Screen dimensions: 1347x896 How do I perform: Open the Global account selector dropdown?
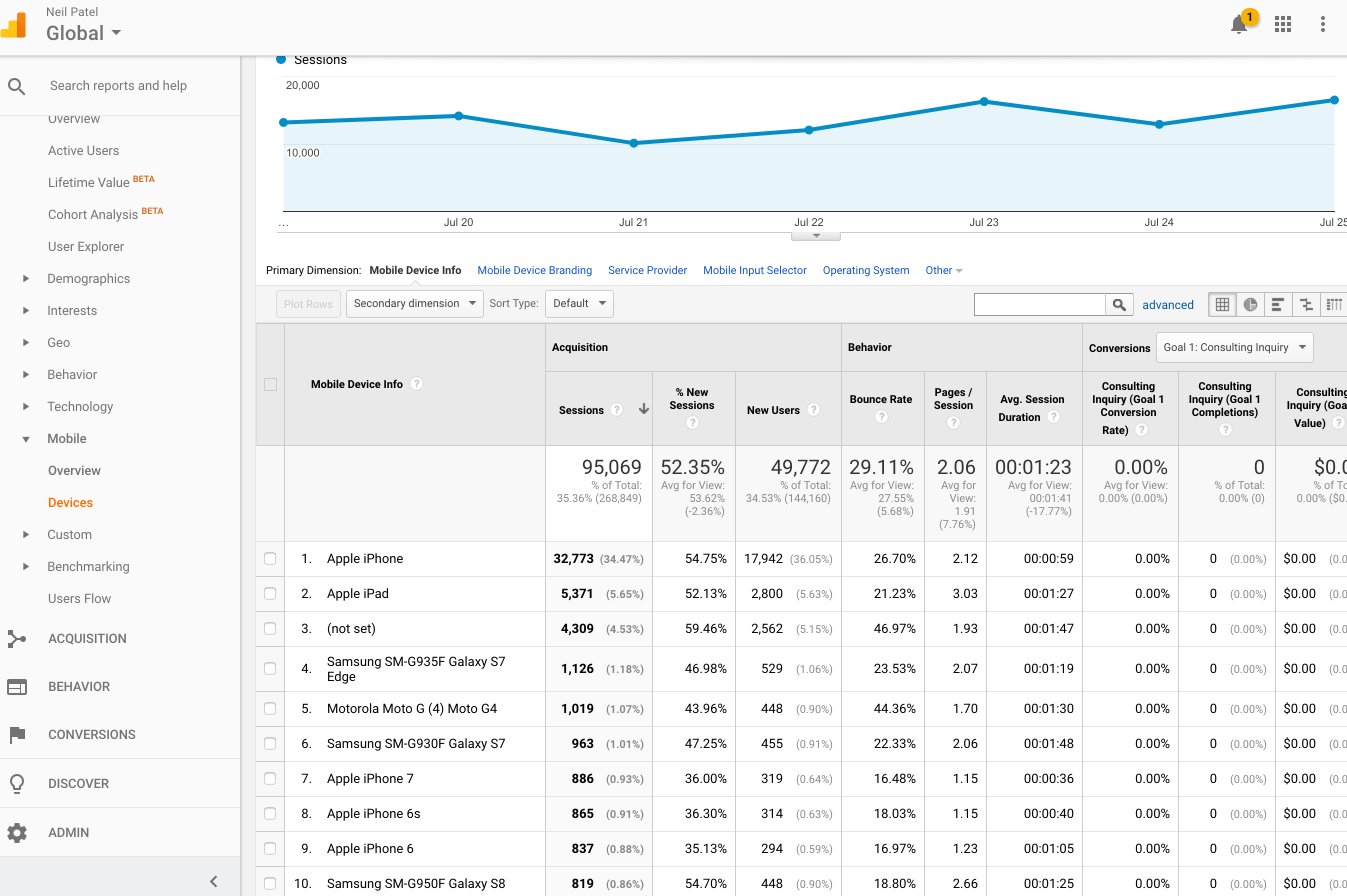click(x=84, y=33)
